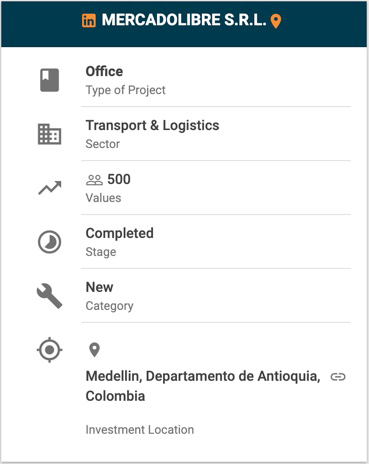Click the building icon beside Sector
This screenshot has height=464, width=369.
(x=49, y=134)
